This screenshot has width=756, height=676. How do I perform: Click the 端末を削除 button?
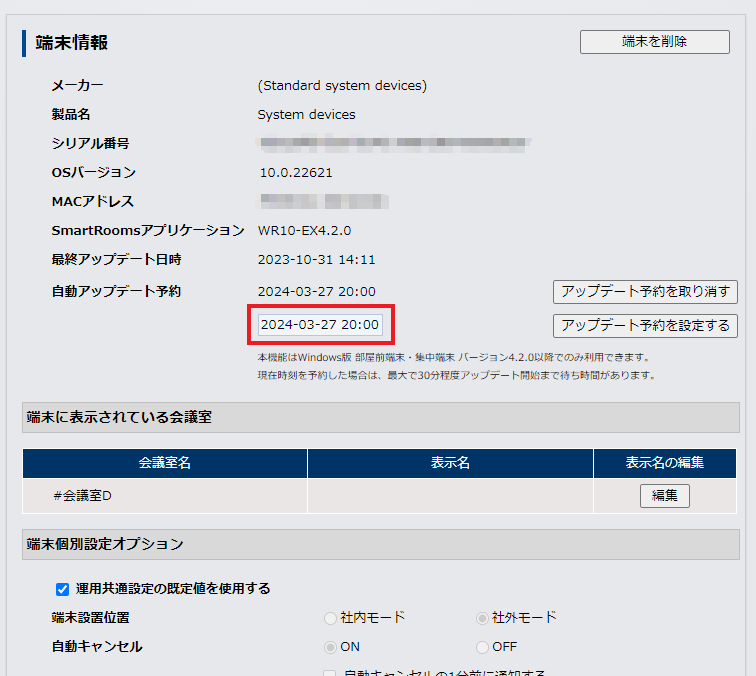(654, 41)
